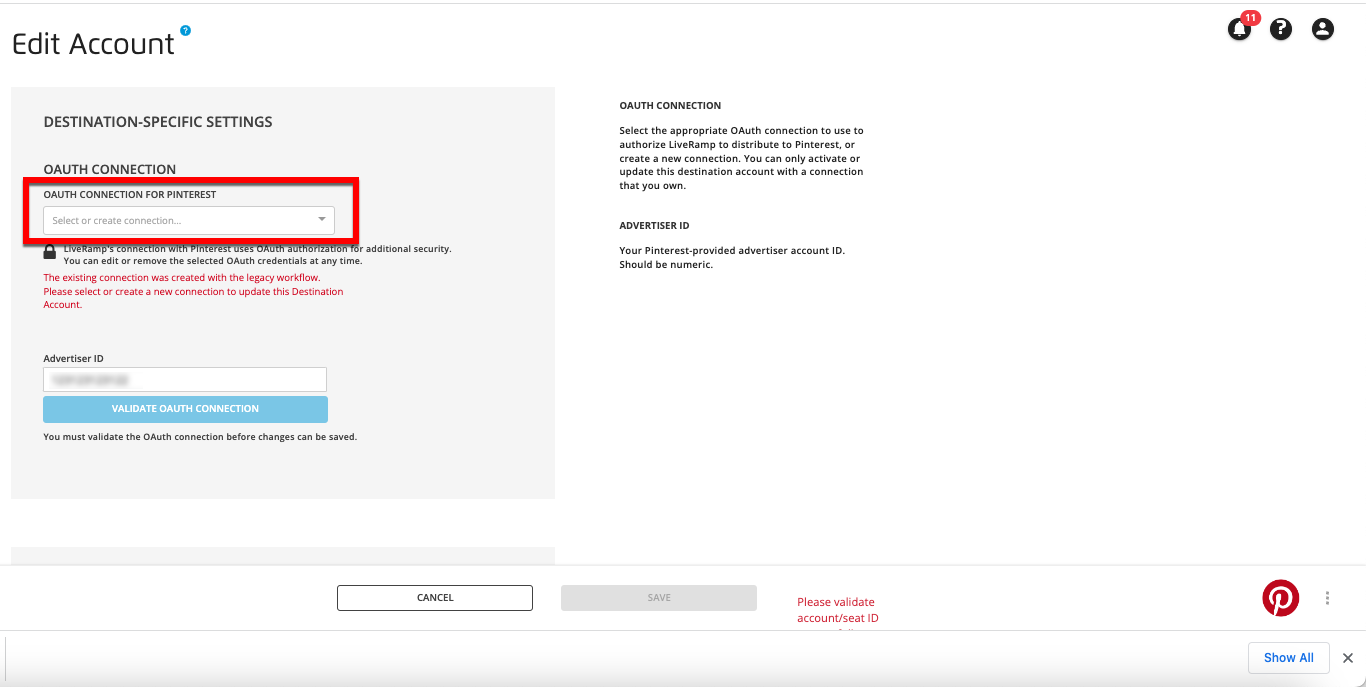Click the OAuth Connection section label in the form

110,170
